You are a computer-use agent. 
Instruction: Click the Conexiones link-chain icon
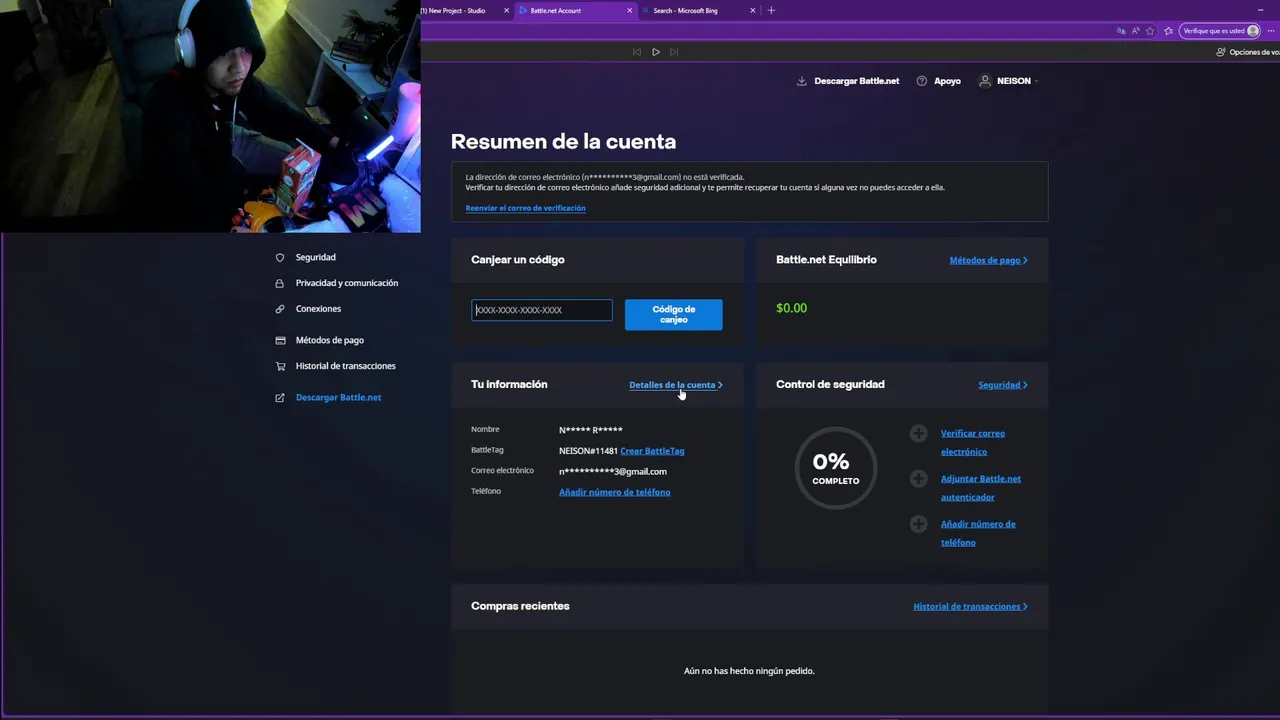(280, 309)
